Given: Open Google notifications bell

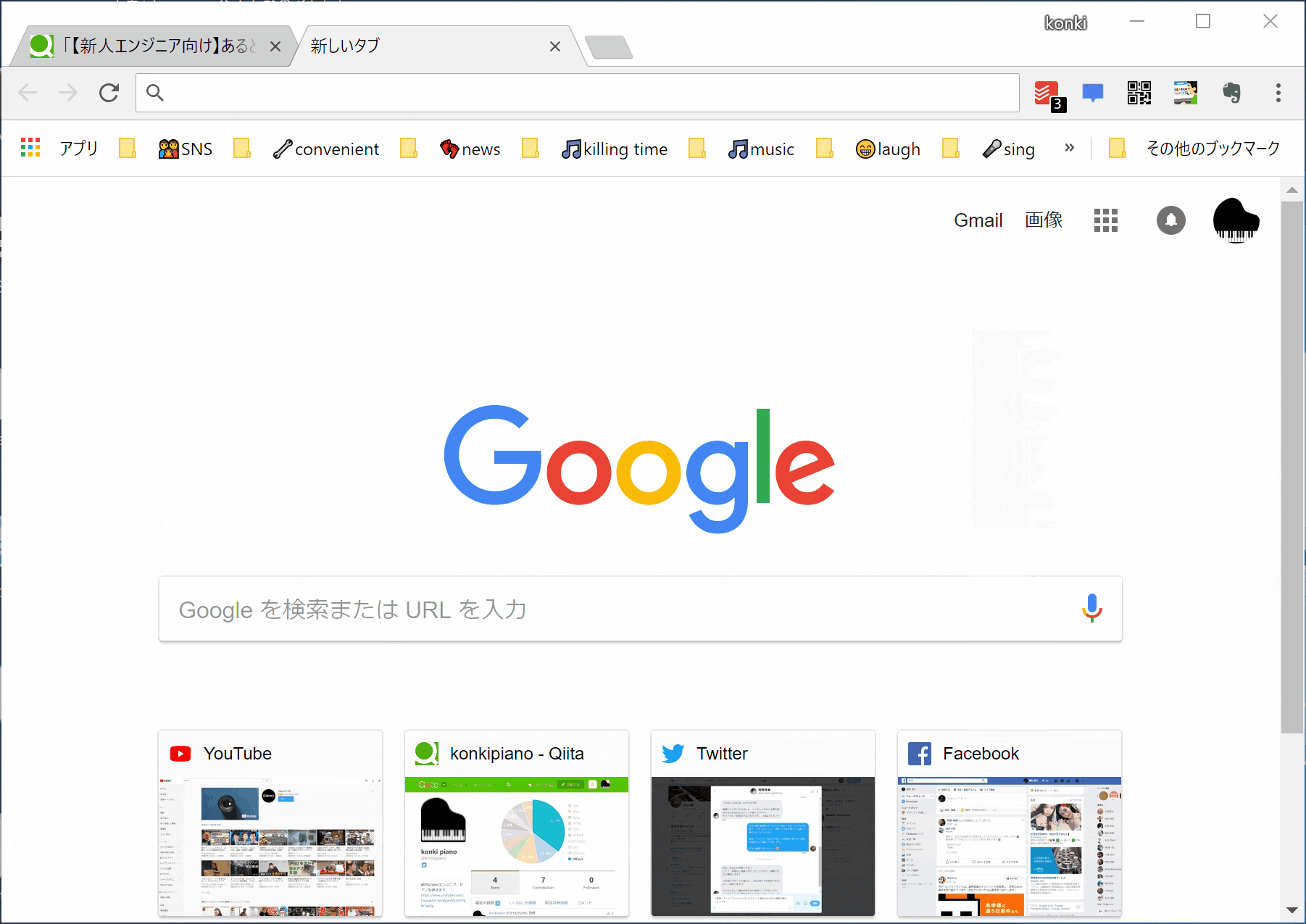Looking at the screenshot, I should coord(1171,220).
